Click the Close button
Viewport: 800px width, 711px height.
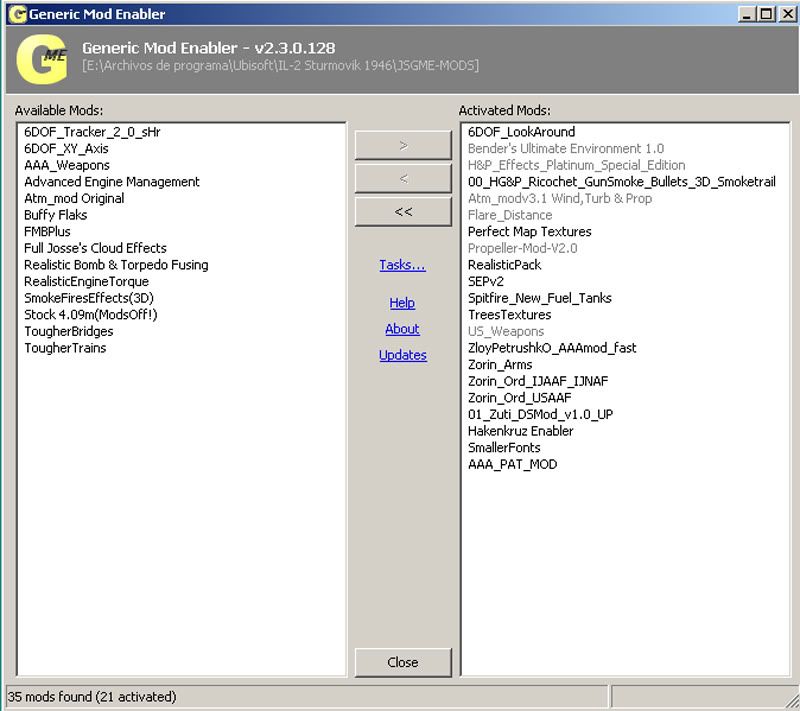click(403, 662)
